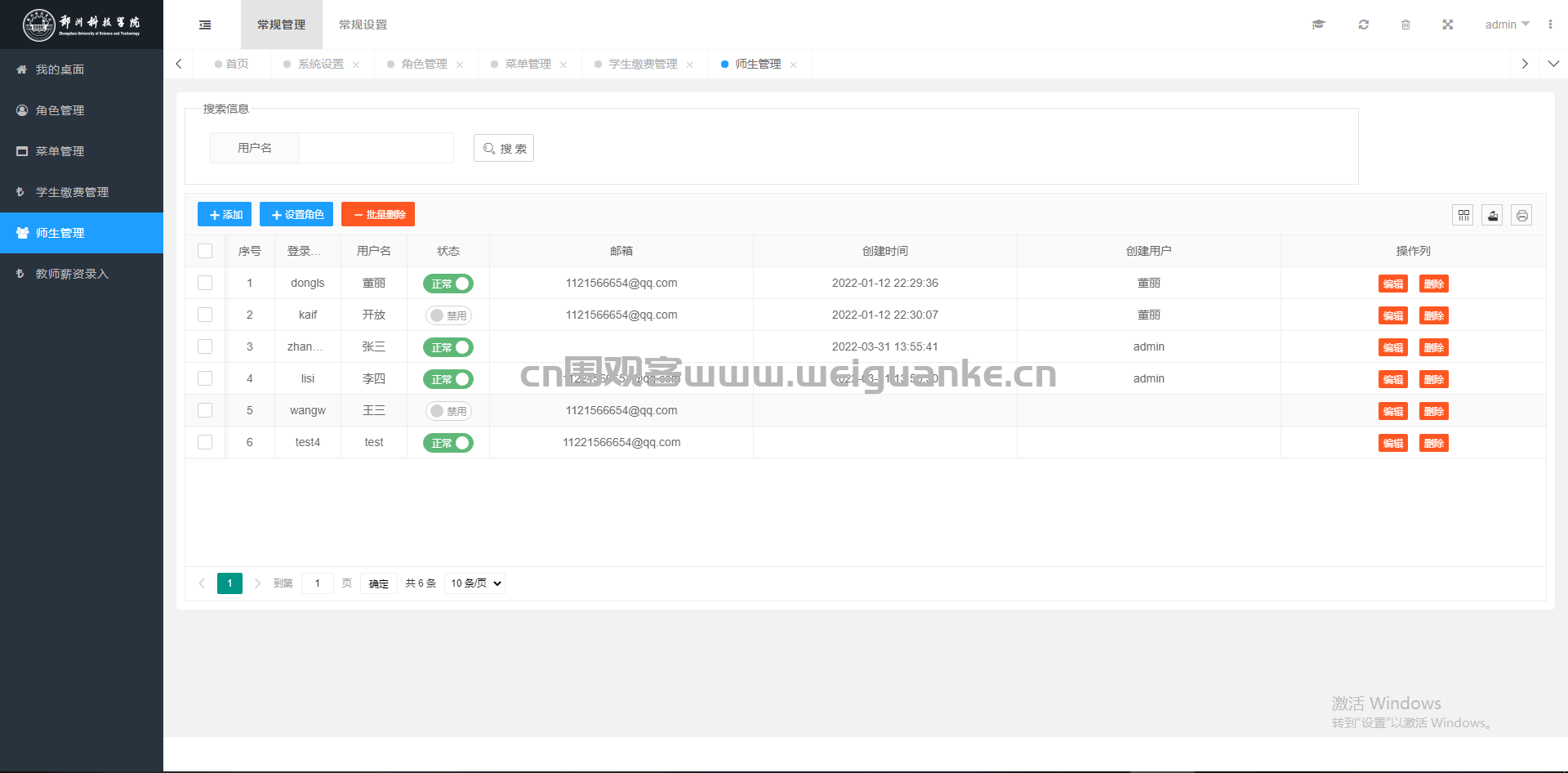This screenshot has width=1568, height=773.
Task: Check the row checkbox for lisi
Action: point(205,378)
